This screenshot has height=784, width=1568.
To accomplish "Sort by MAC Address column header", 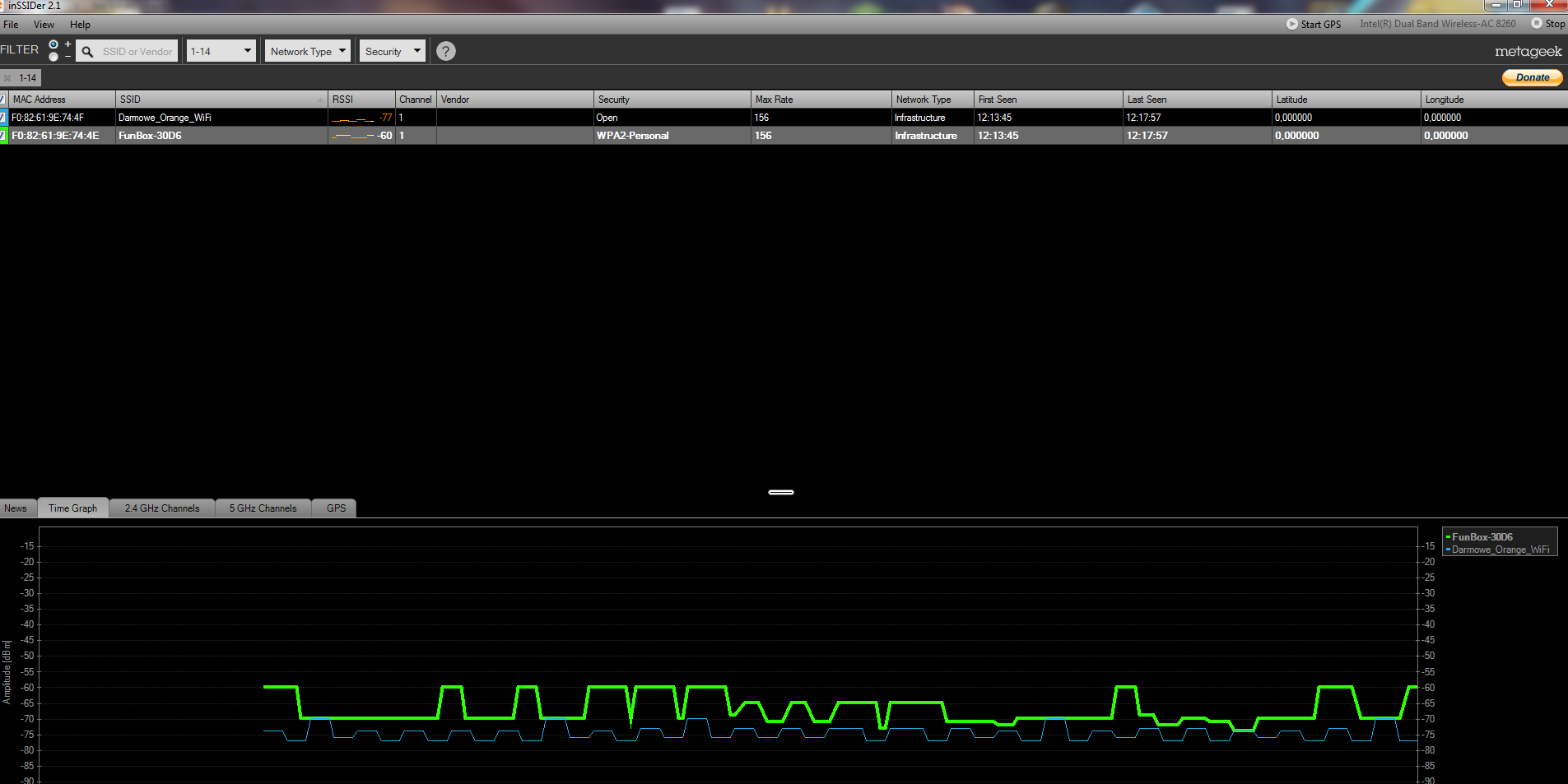I will (x=62, y=99).
